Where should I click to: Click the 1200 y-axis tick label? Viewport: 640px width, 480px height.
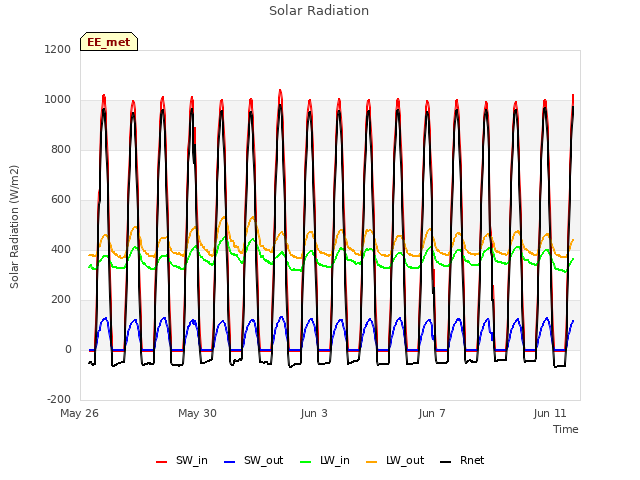click(58, 49)
